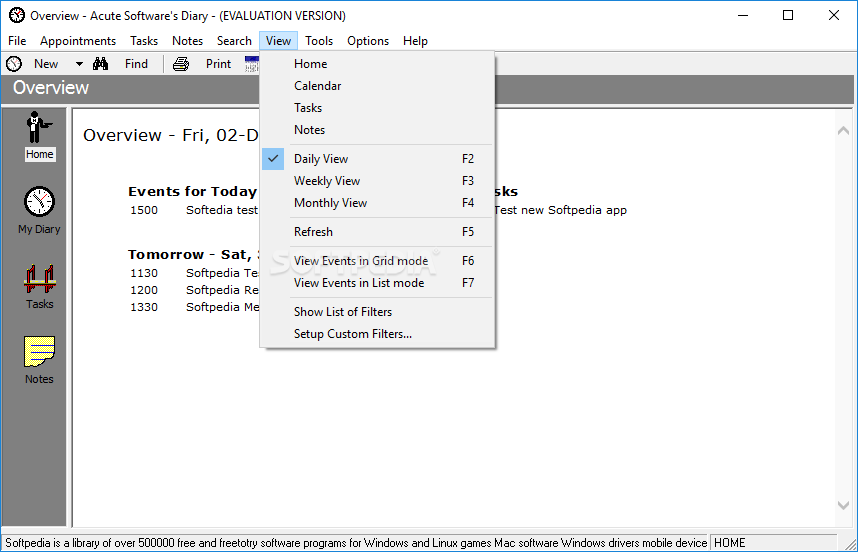Open the Help menu
Viewport: 858px width, 552px height.
[x=415, y=41]
